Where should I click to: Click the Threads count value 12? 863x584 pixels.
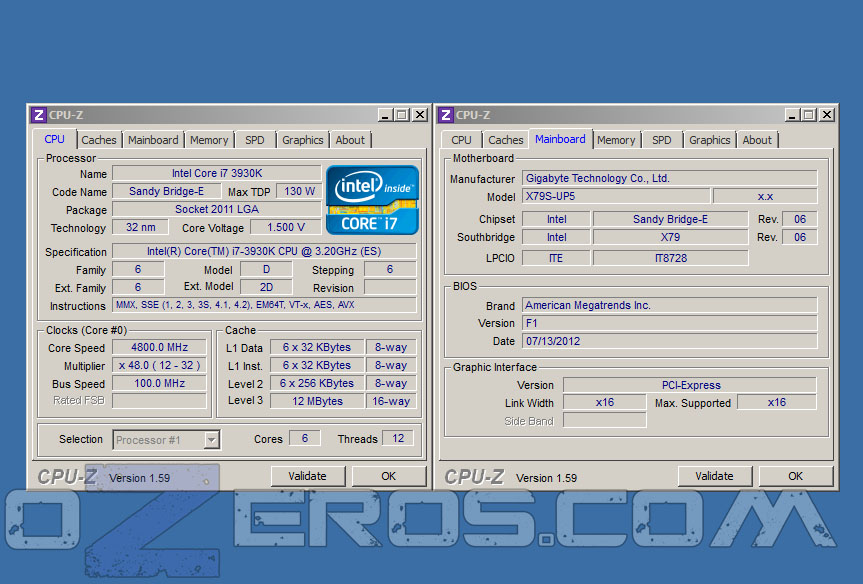tap(398, 438)
